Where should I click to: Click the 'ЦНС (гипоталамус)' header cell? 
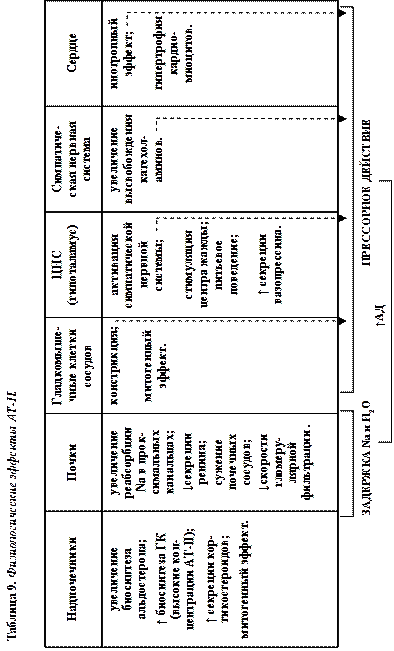66,265
